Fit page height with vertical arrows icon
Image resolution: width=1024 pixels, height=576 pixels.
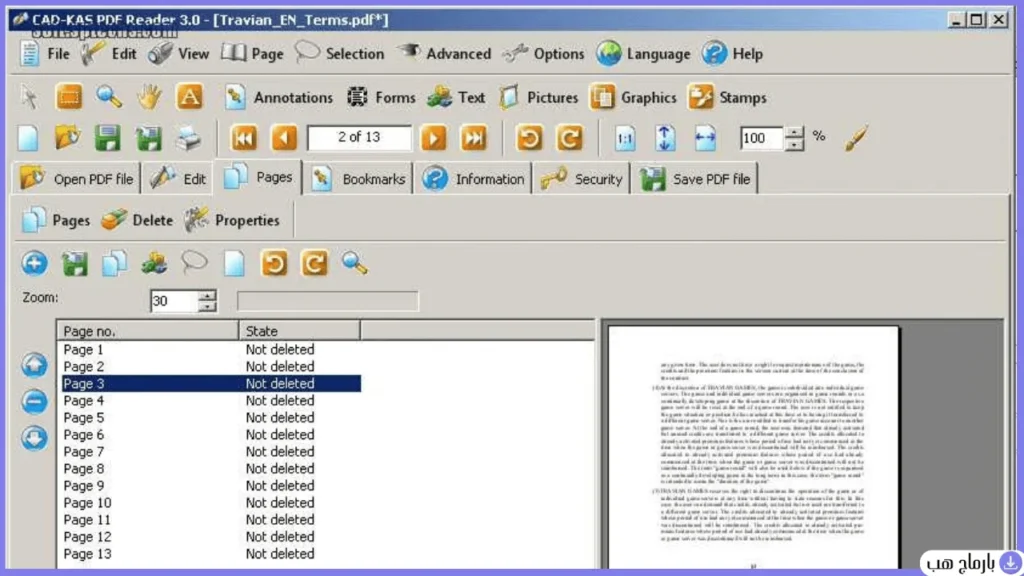click(x=665, y=138)
